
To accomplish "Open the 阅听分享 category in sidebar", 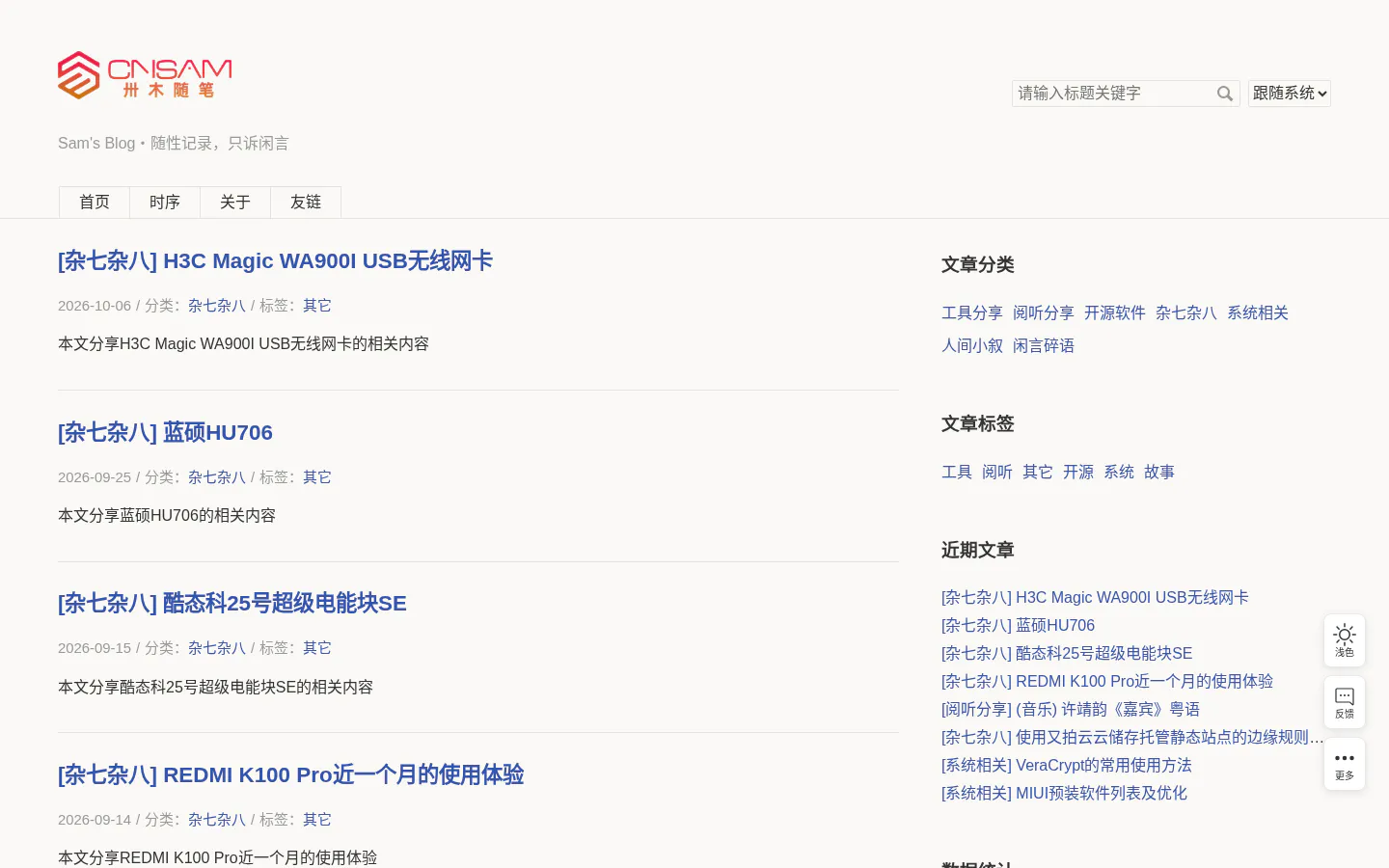I will [x=1044, y=313].
